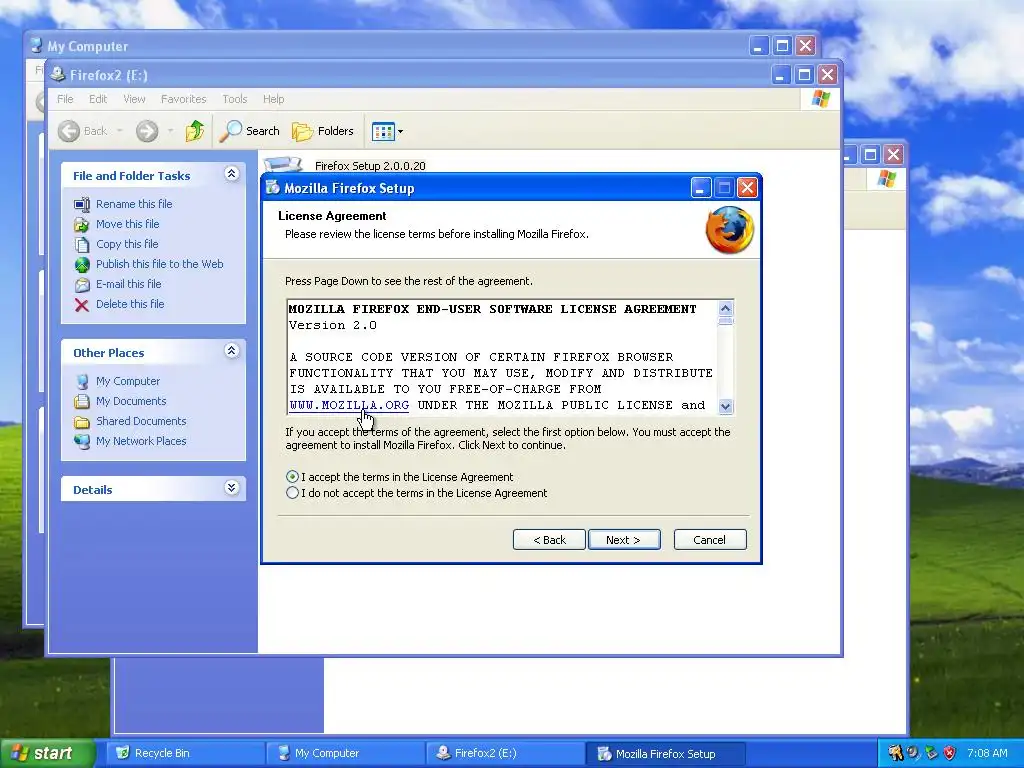Open the Edit menu in Firefox2 (E:) window

(x=98, y=99)
